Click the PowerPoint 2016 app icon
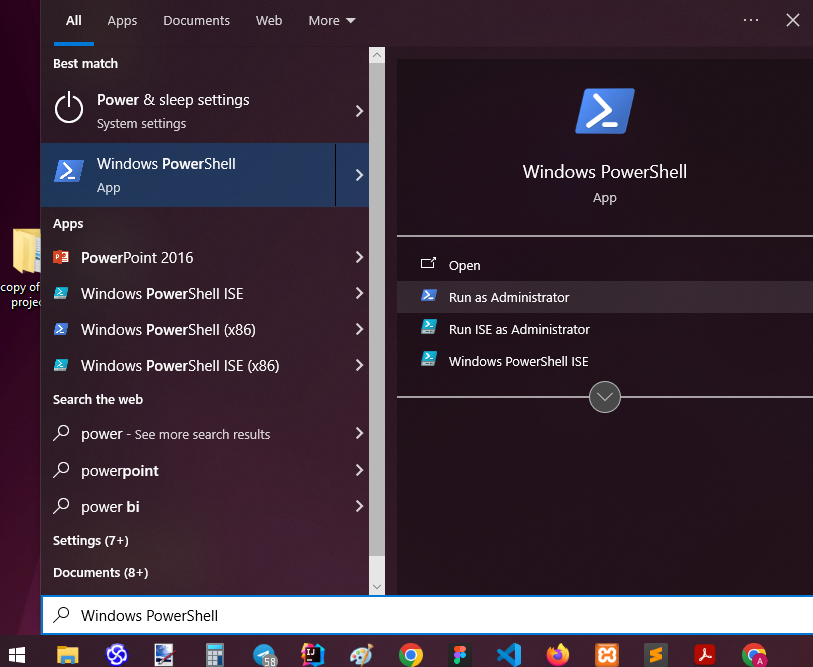Screen dimensions: 813x667 61,257
